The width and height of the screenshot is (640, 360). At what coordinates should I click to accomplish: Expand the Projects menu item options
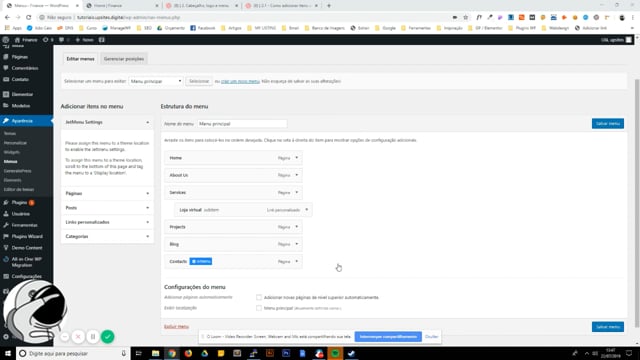[x=297, y=227]
